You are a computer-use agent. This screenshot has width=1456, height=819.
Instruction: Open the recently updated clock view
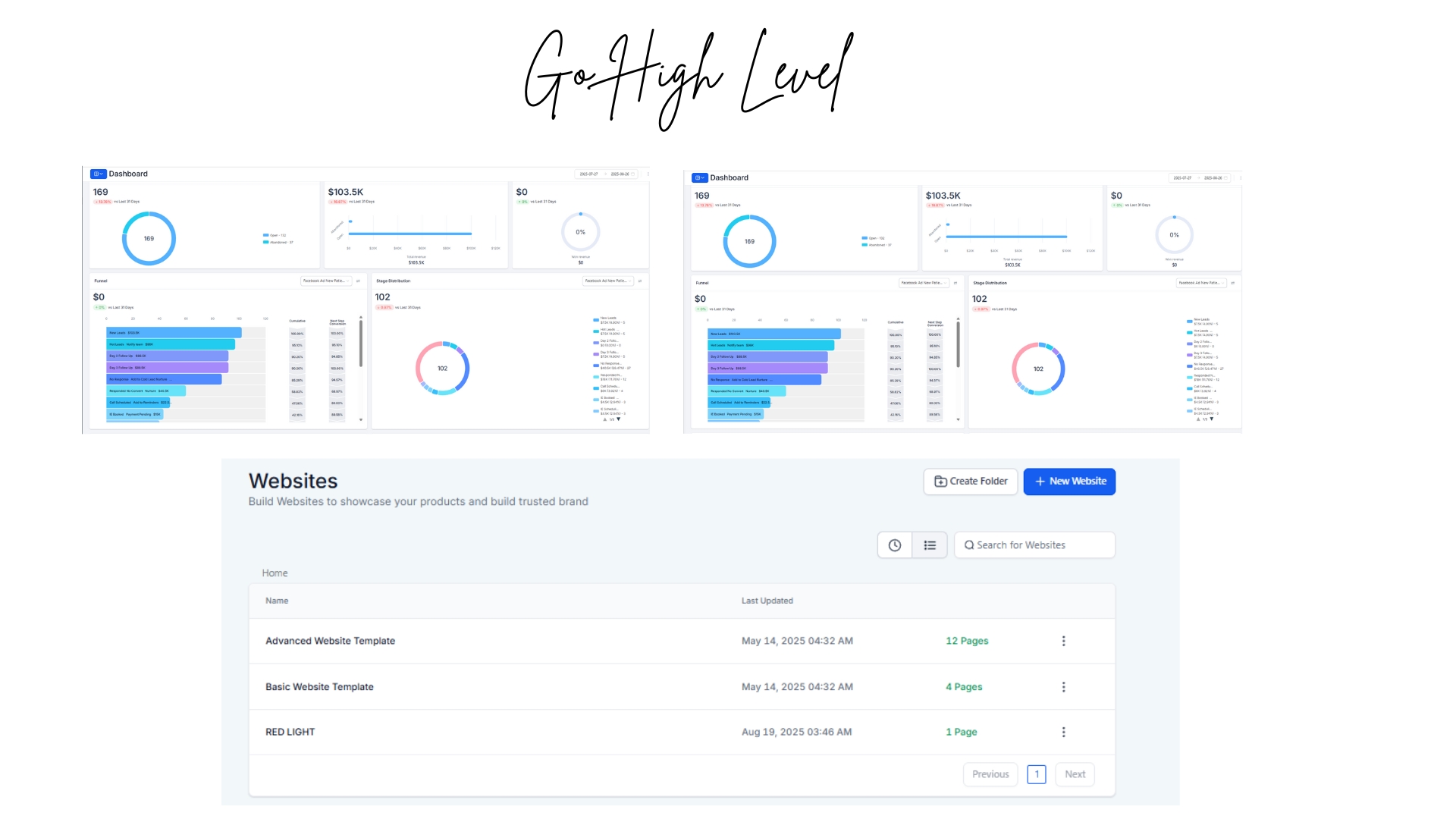(x=895, y=545)
